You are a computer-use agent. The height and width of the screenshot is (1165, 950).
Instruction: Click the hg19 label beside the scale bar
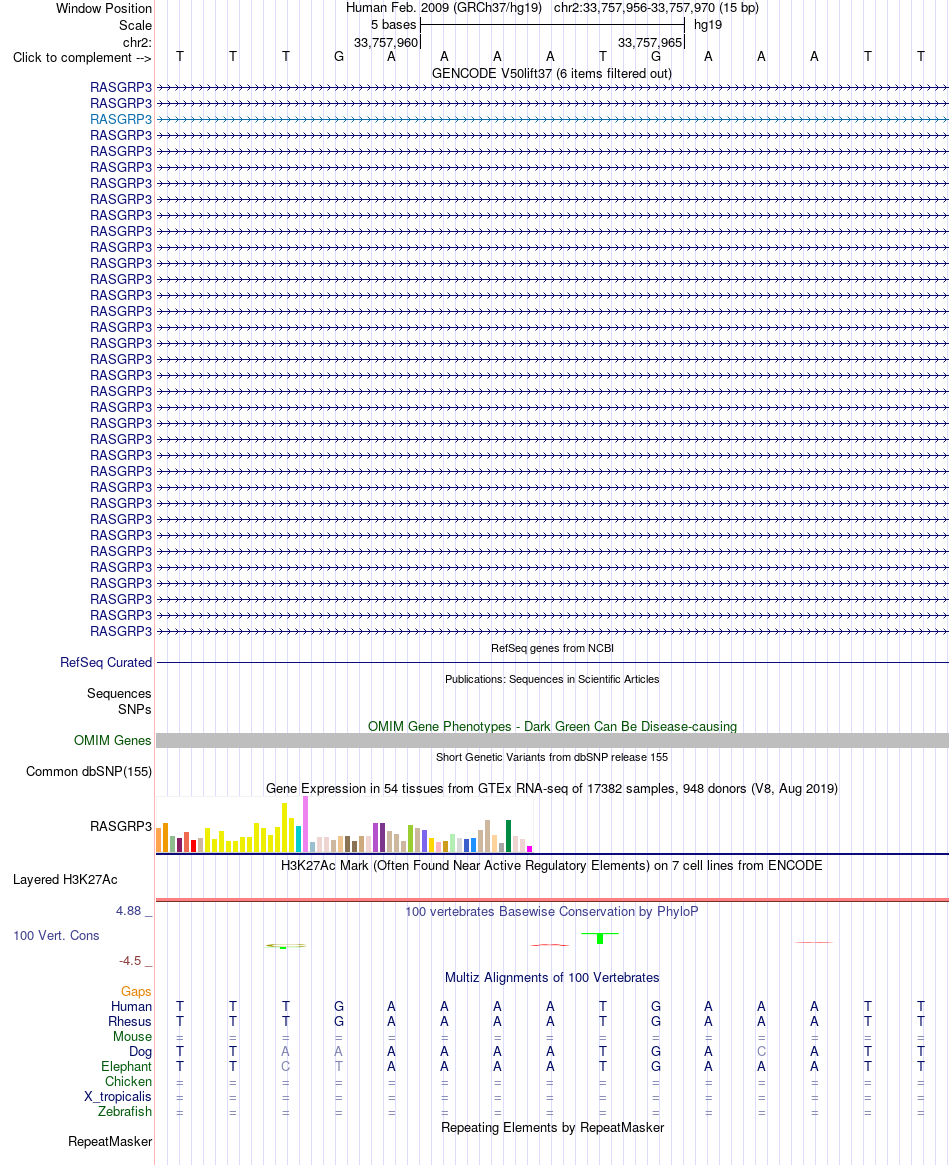[x=708, y=25]
